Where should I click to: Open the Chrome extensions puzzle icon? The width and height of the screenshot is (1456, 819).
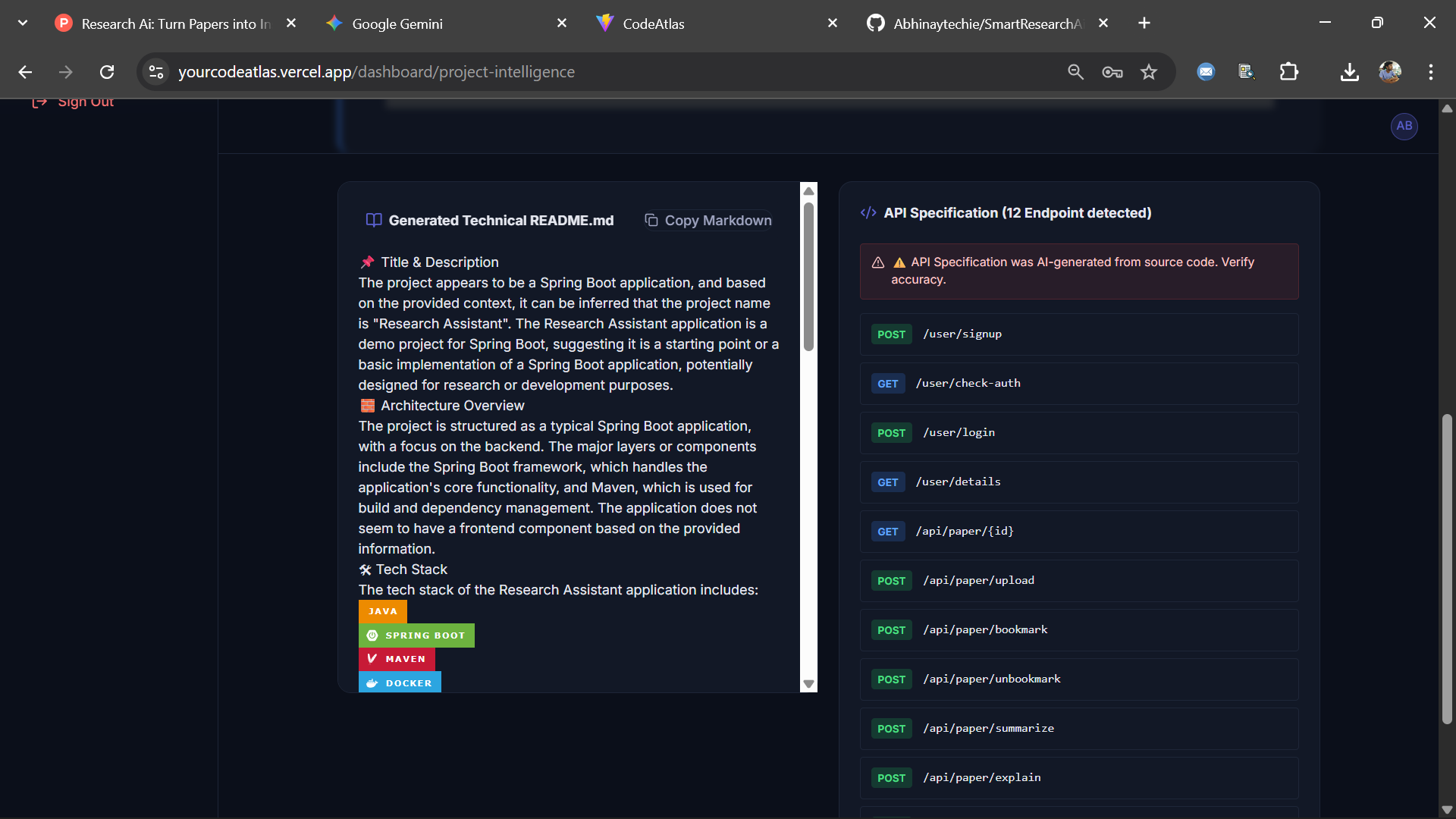(1288, 72)
